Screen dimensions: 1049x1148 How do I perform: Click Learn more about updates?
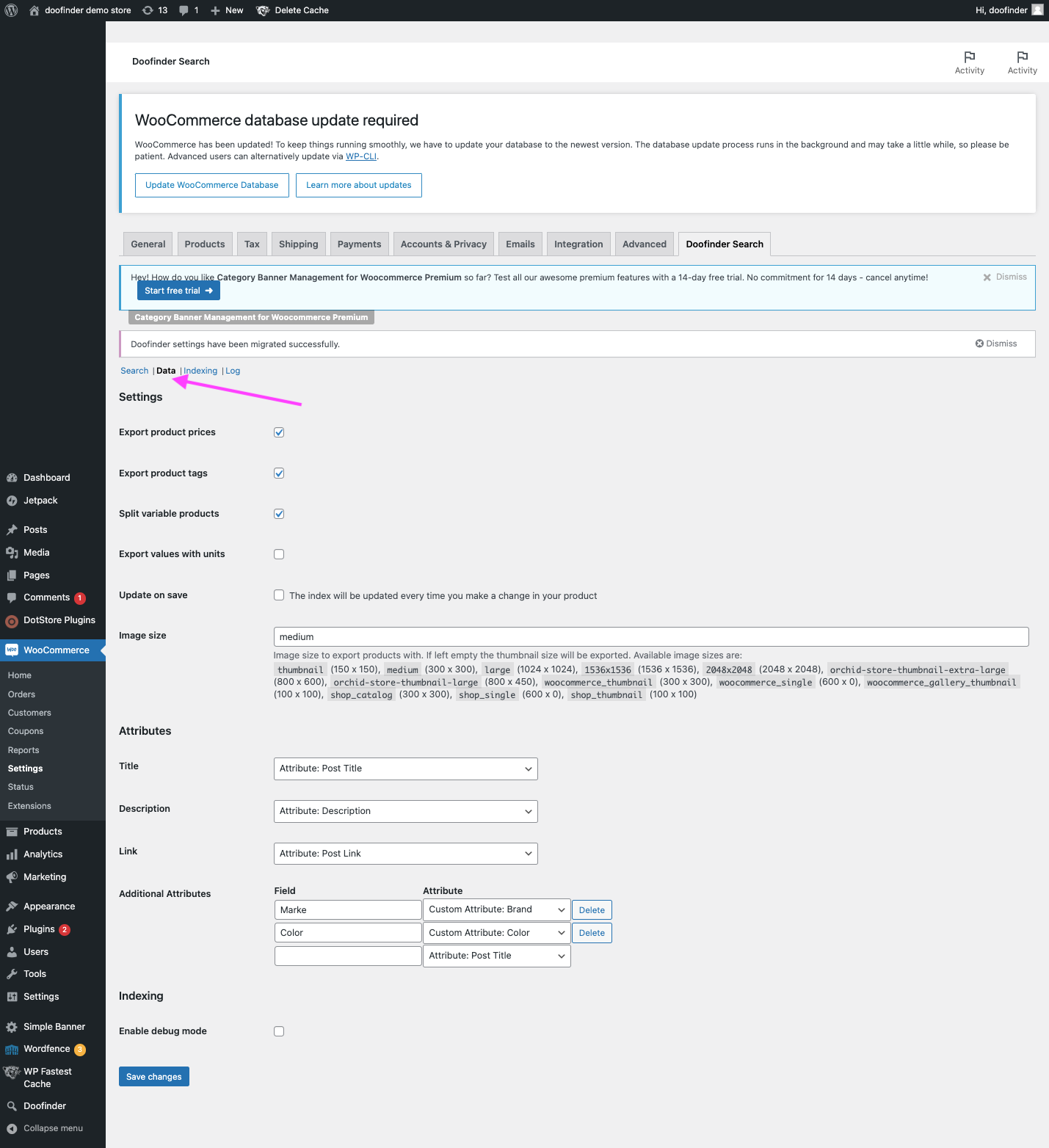pyautogui.click(x=359, y=185)
